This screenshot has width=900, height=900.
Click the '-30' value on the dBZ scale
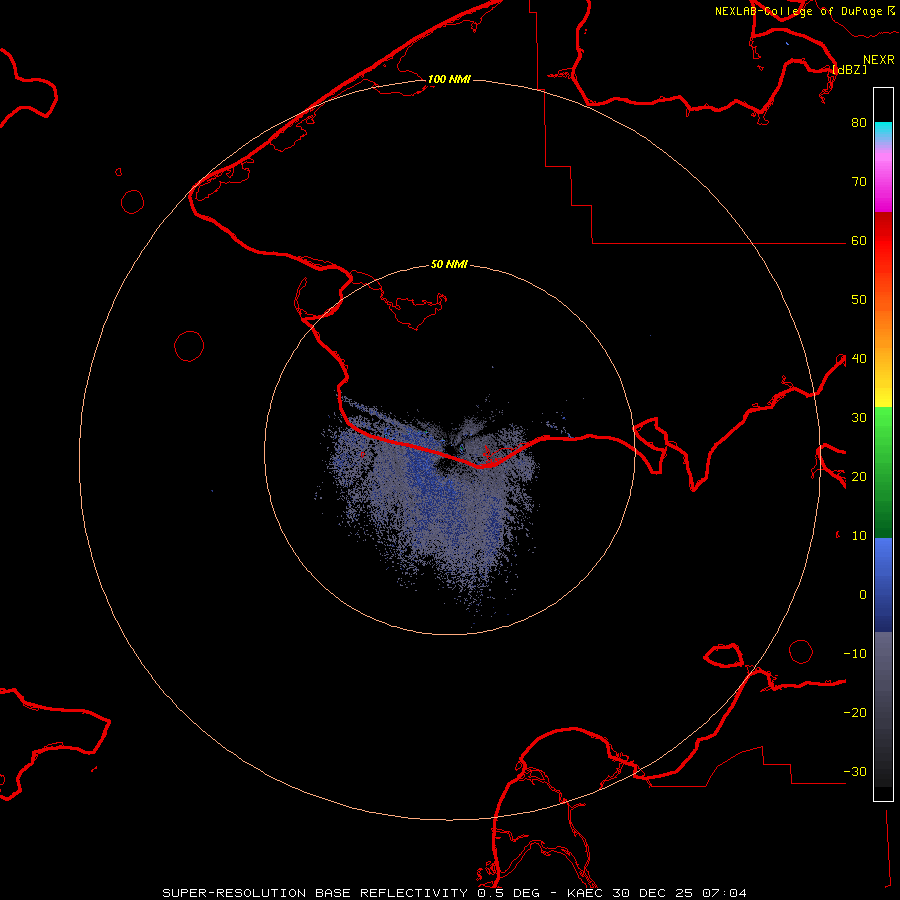(855, 772)
